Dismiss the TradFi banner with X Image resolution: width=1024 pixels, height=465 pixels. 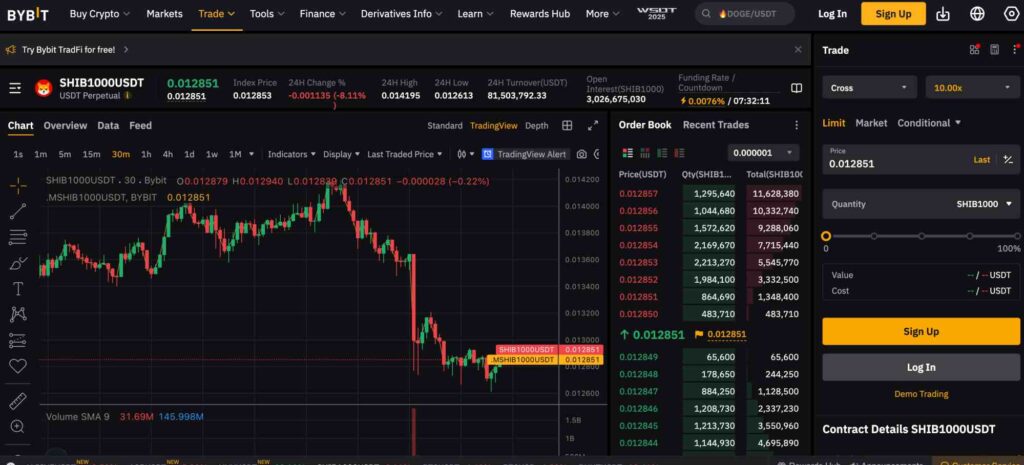click(x=798, y=50)
